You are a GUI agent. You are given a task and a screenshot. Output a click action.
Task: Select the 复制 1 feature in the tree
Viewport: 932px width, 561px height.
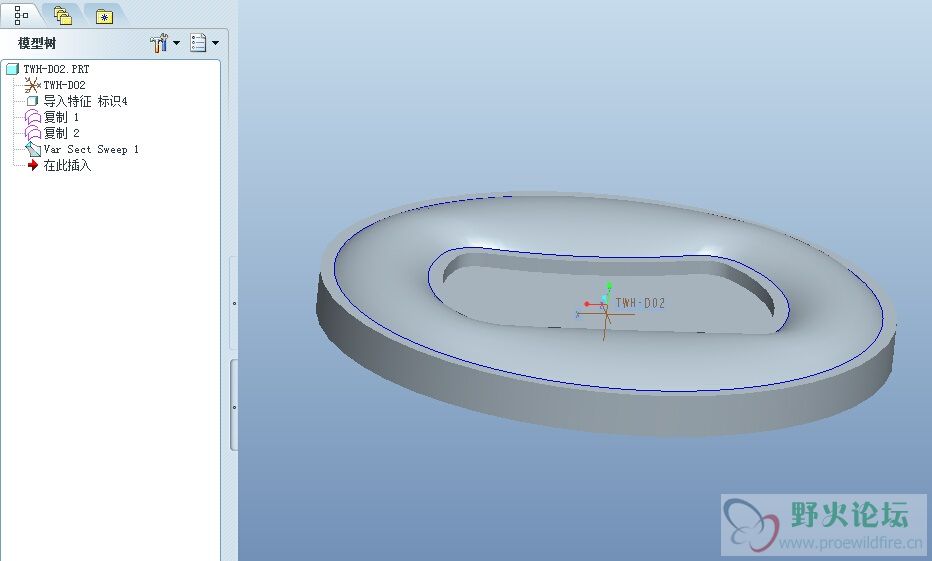coord(52,117)
